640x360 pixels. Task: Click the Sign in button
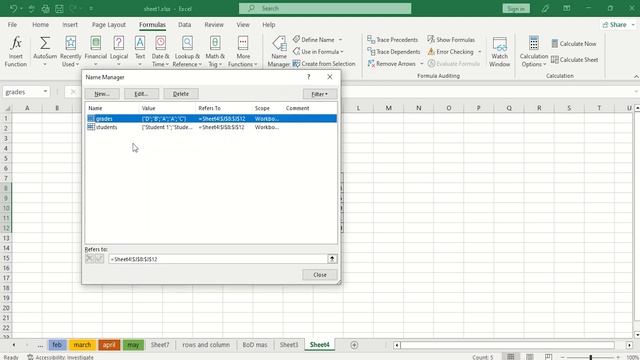tap(516, 9)
